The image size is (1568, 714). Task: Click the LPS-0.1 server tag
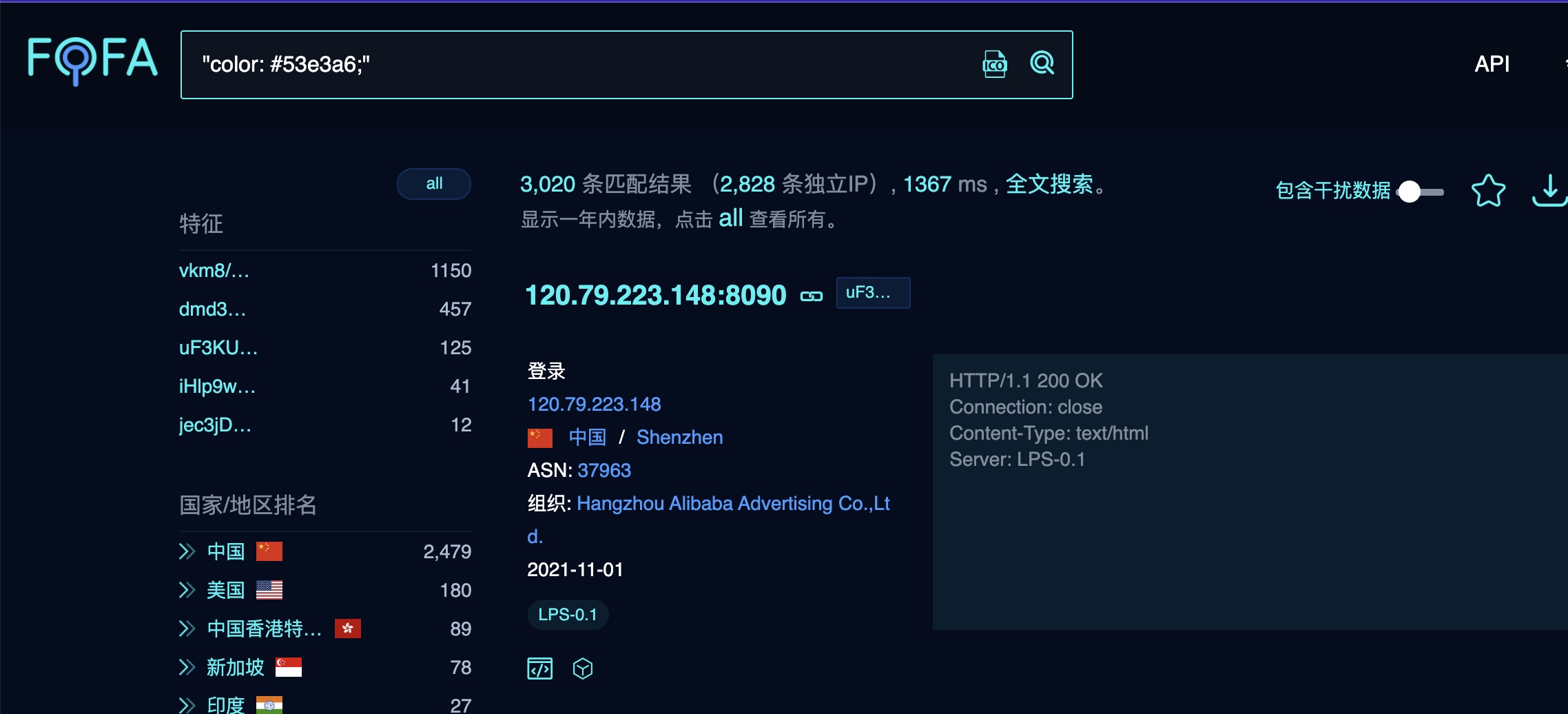coord(568,615)
